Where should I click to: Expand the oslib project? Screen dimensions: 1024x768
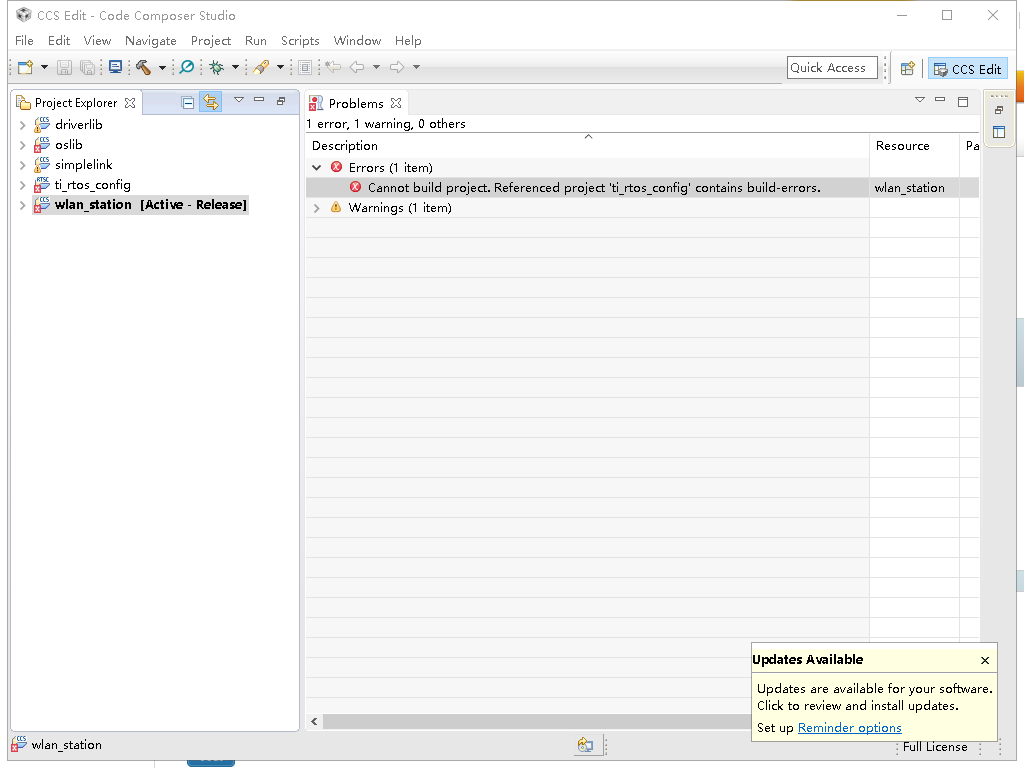click(x=22, y=145)
